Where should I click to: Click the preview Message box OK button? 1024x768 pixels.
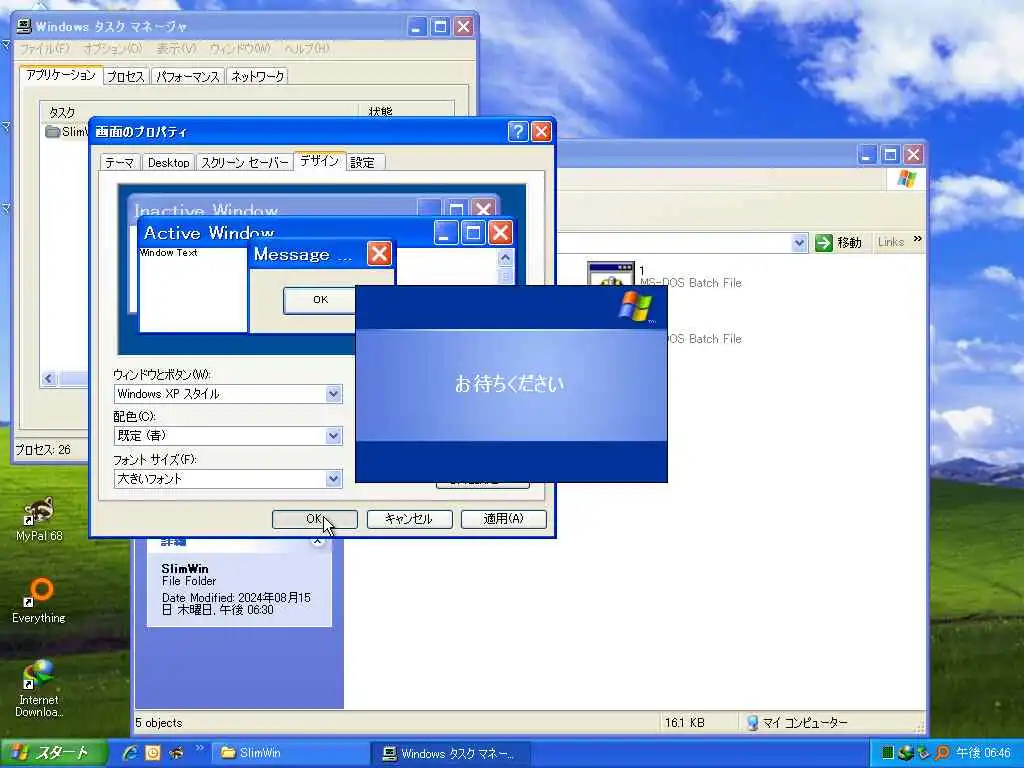tap(320, 300)
